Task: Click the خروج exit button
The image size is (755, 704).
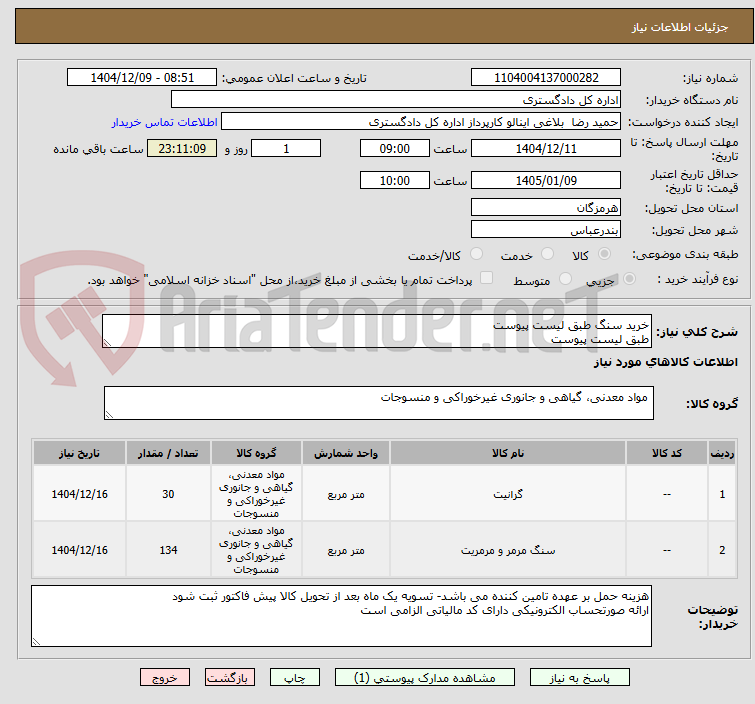Action: 165,678
